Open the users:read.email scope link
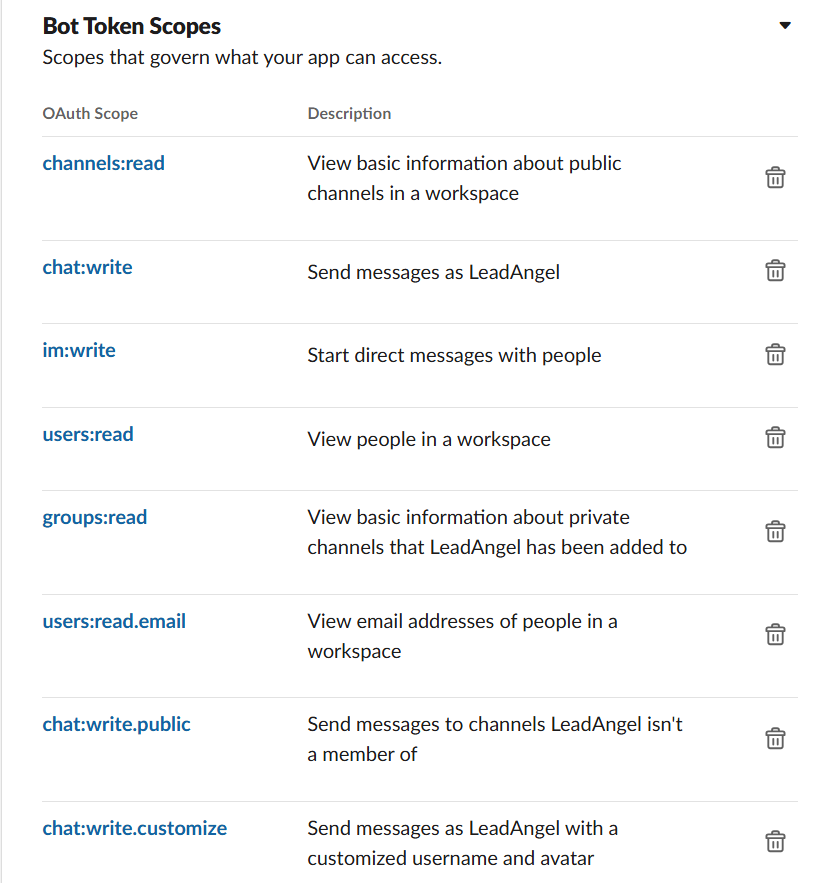819x883 pixels. pyautogui.click(x=113, y=621)
